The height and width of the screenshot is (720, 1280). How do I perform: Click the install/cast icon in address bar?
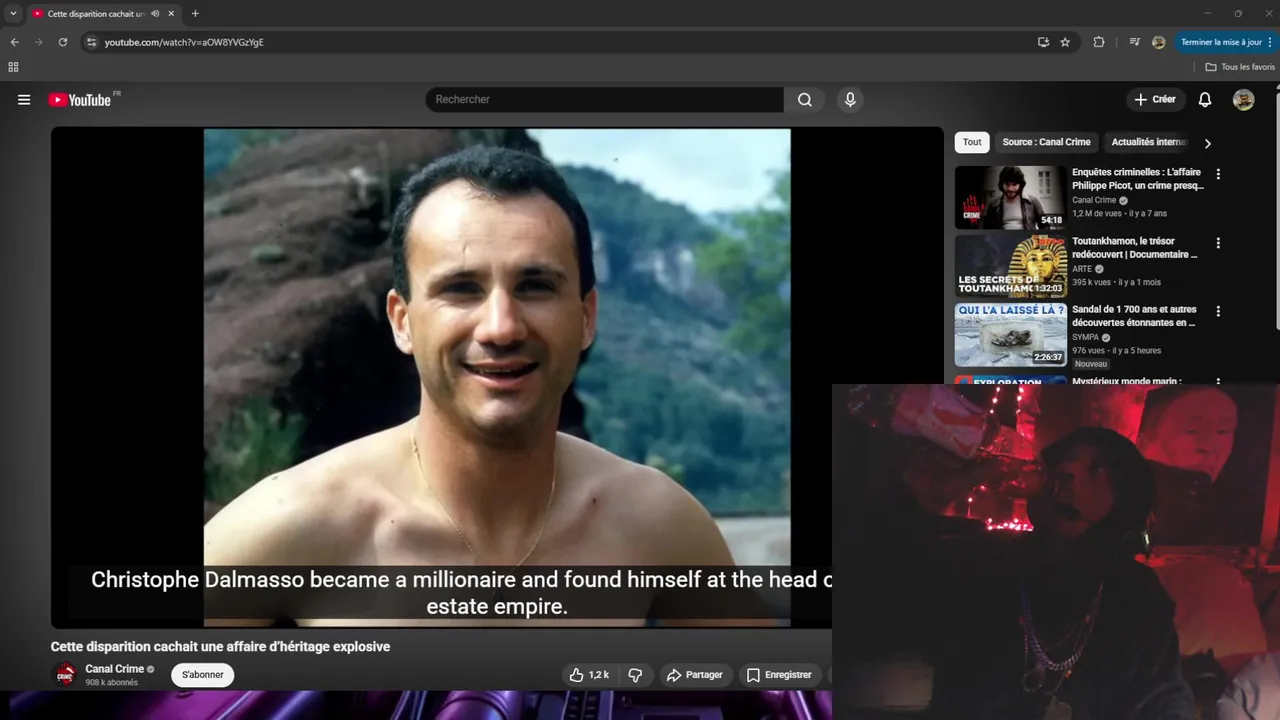click(1043, 42)
